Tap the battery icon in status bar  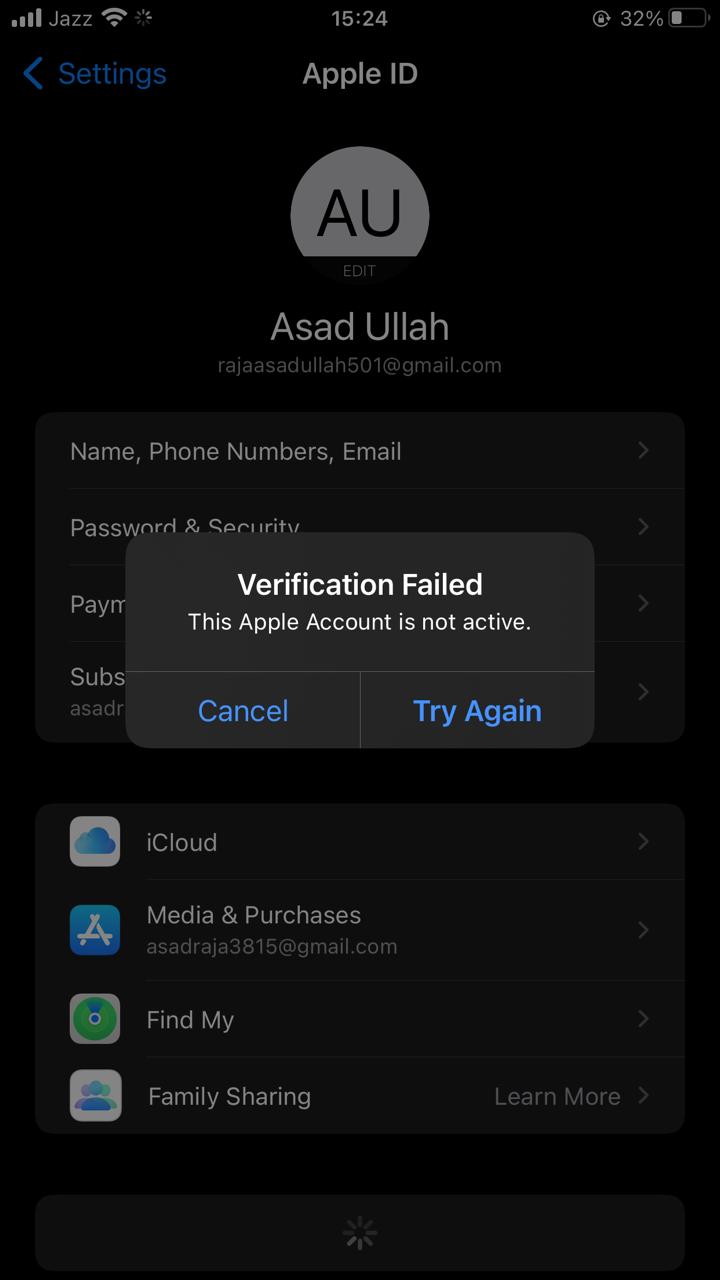click(689, 18)
